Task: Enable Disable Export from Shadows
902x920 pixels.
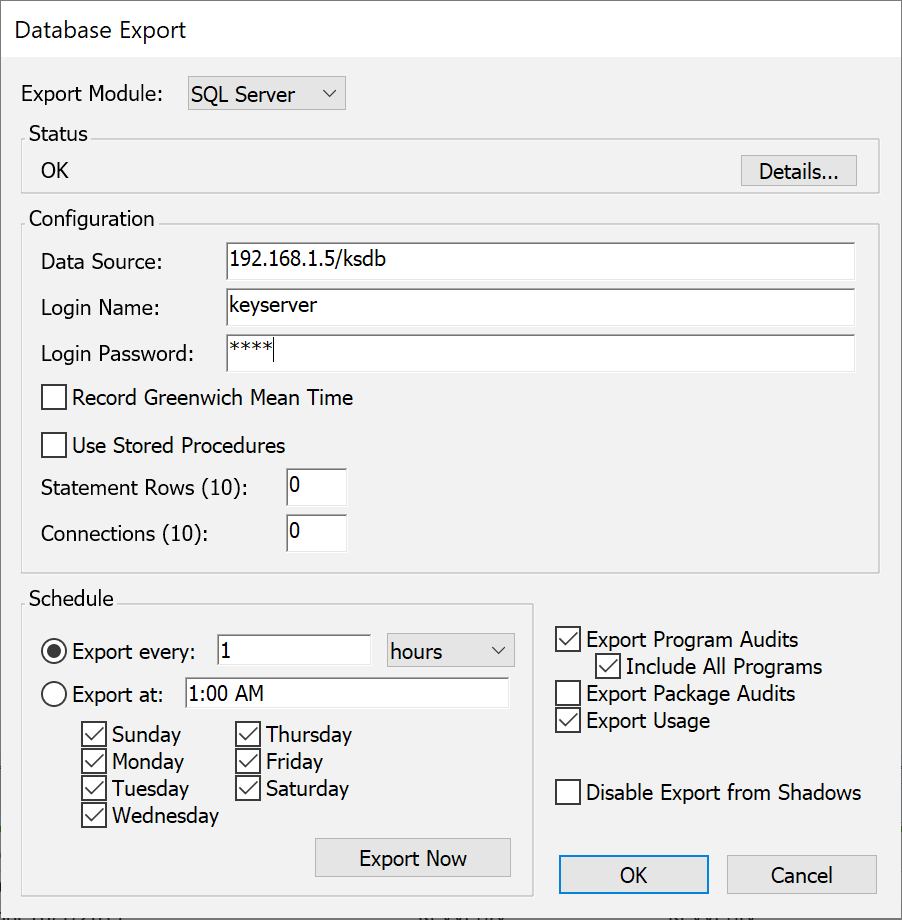Action: [x=568, y=793]
